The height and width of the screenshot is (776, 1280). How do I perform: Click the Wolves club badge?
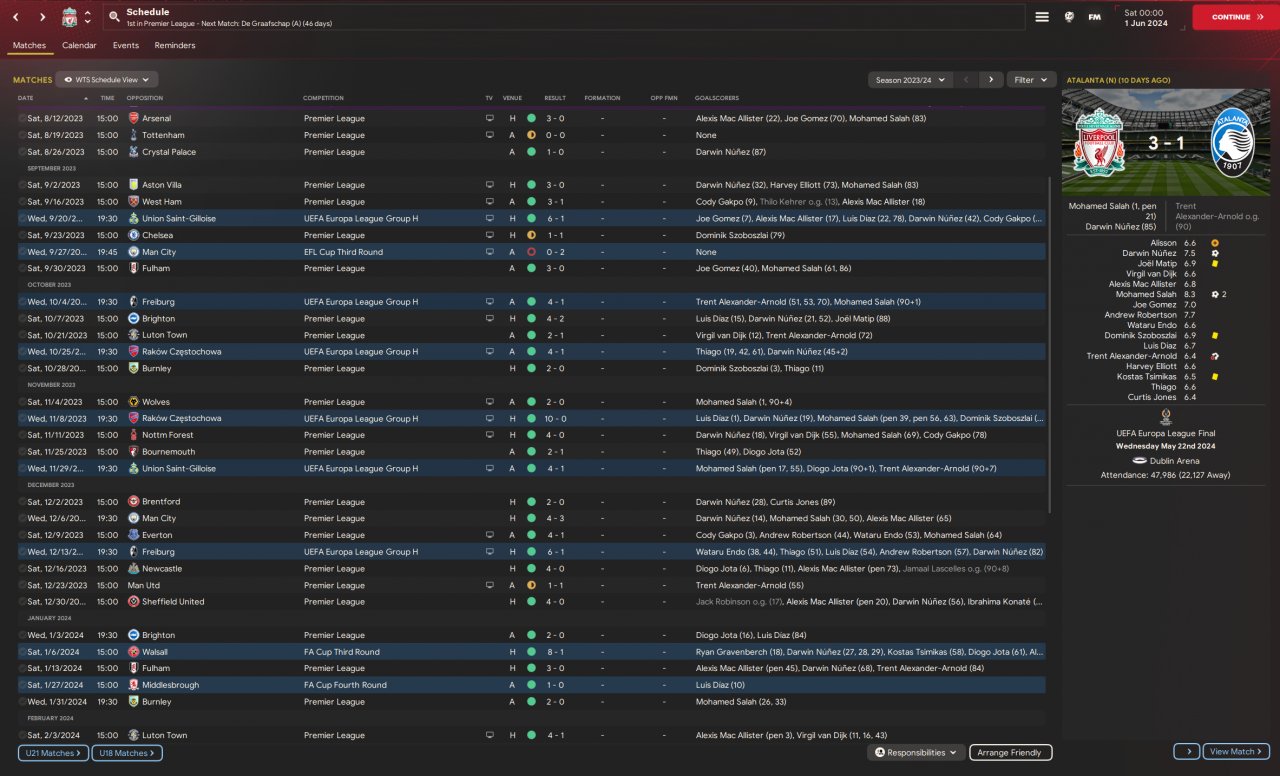point(134,402)
